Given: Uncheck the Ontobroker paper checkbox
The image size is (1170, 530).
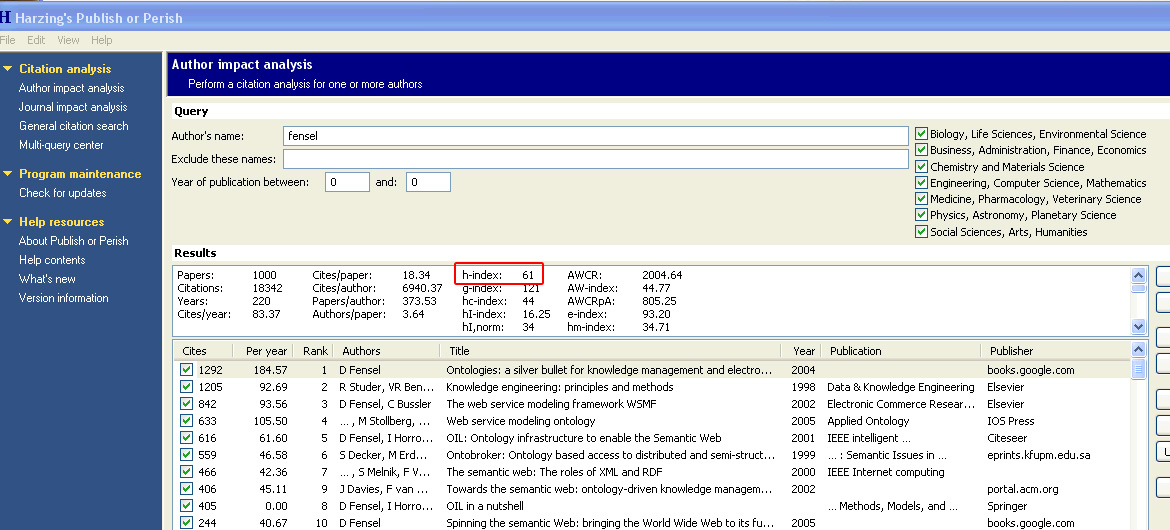Looking at the screenshot, I should pyautogui.click(x=187, y=455).
